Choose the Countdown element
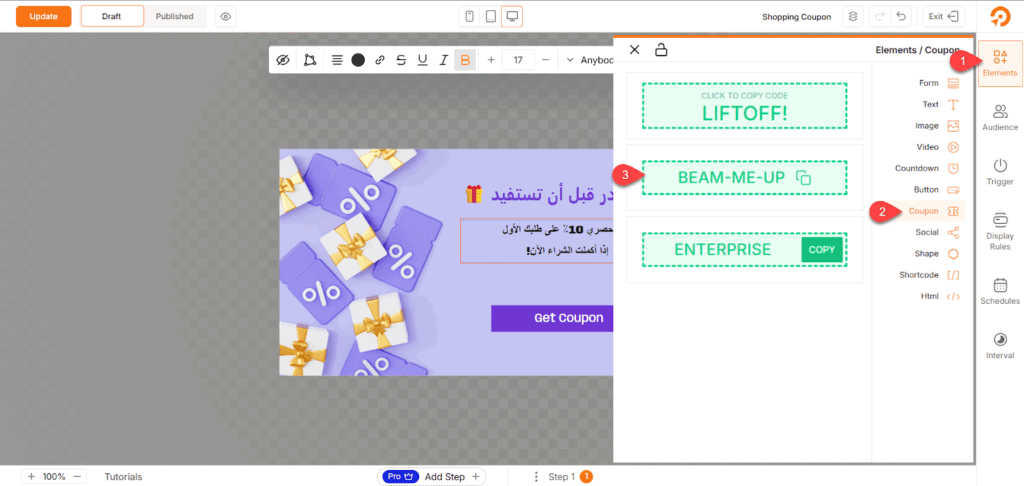The image size is (1024, 486). point(927,169)
